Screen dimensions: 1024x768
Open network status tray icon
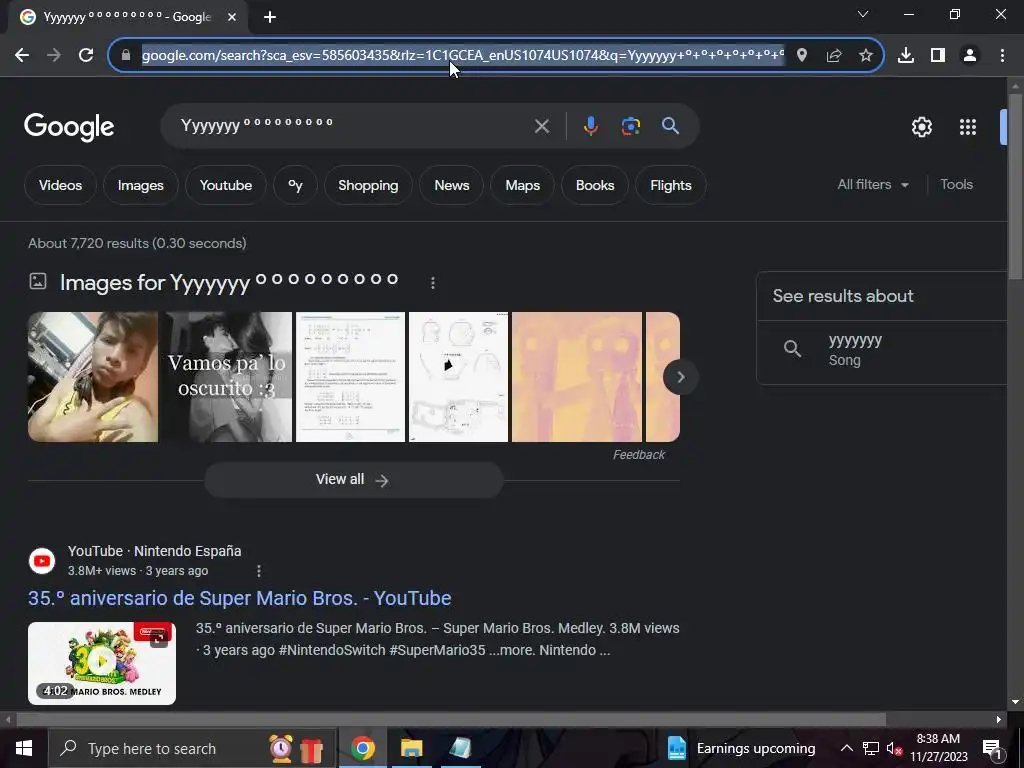(x=871, y=748)
